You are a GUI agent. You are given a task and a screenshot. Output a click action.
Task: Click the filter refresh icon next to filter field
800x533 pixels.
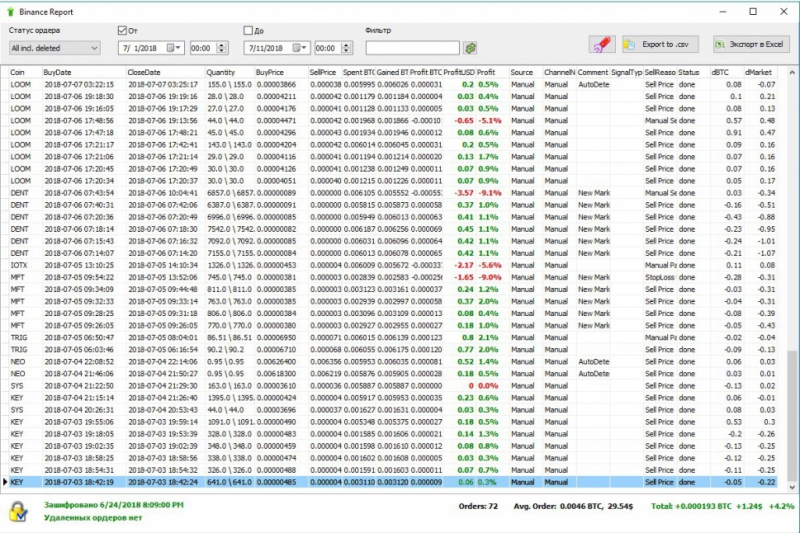[471, 47]
